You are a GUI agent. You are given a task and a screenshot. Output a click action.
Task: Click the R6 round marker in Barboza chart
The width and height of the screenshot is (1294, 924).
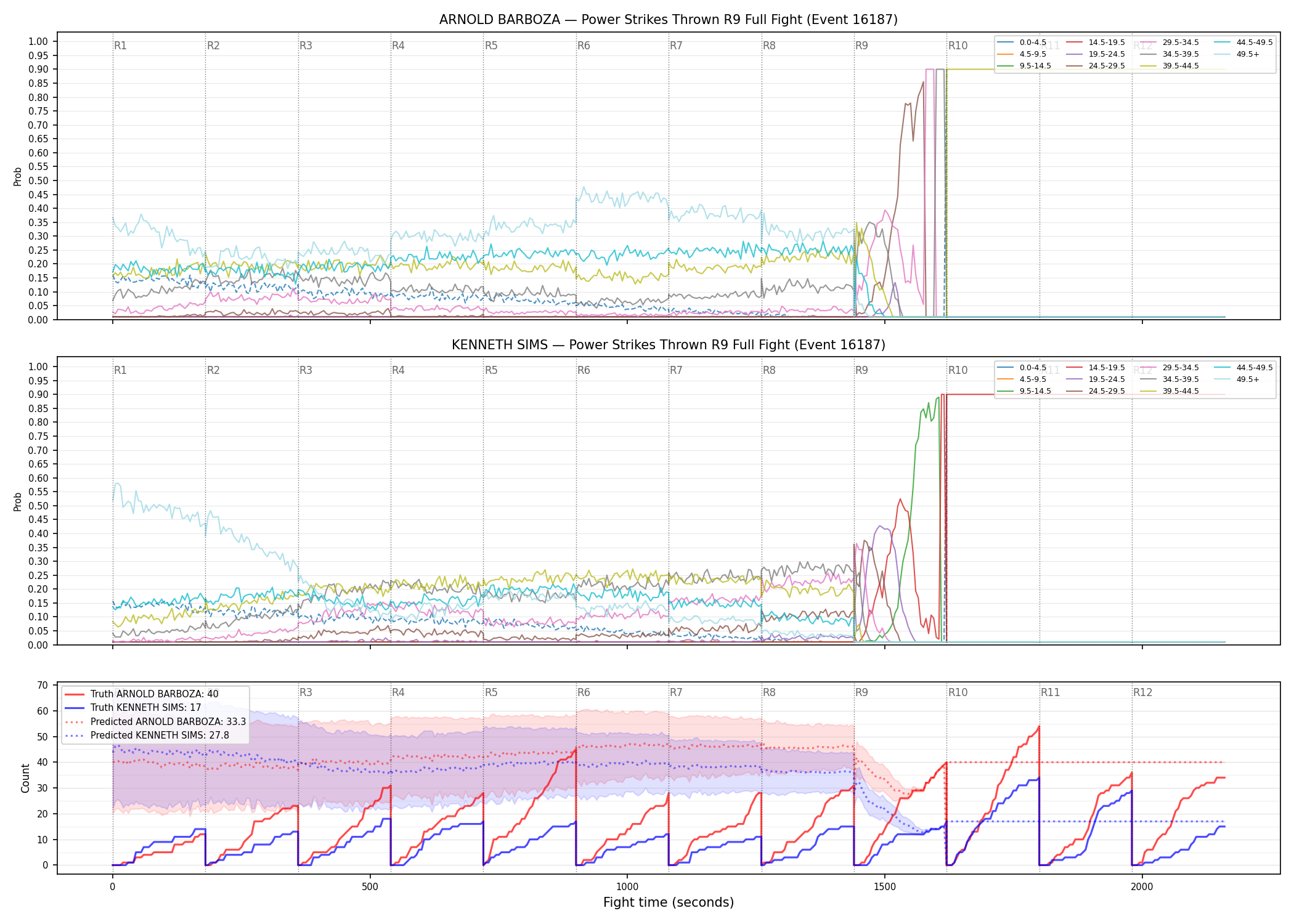(584, 46)
